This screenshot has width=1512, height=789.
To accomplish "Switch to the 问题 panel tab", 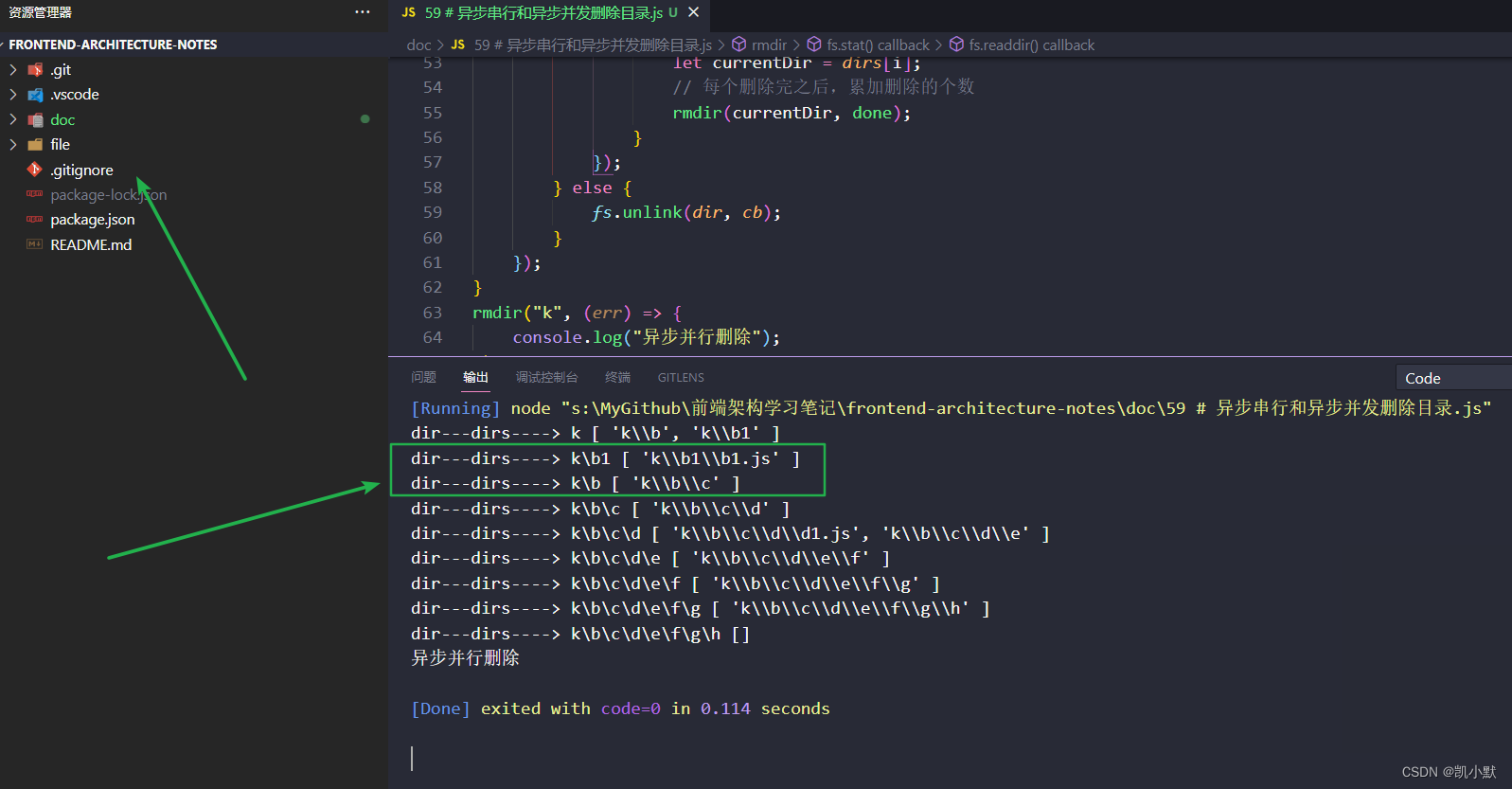I will [423, 377].
